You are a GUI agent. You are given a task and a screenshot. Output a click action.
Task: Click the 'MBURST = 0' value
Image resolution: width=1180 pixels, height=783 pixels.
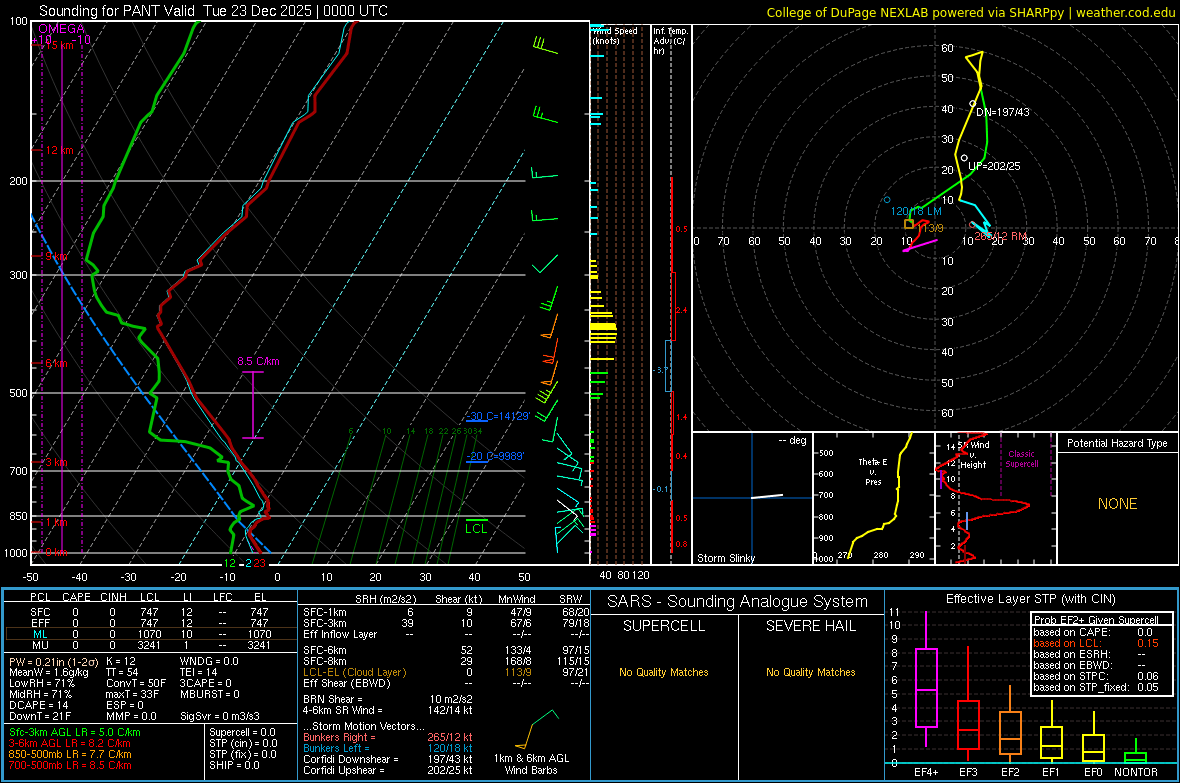pyautogui.click(x=209, y=694)
